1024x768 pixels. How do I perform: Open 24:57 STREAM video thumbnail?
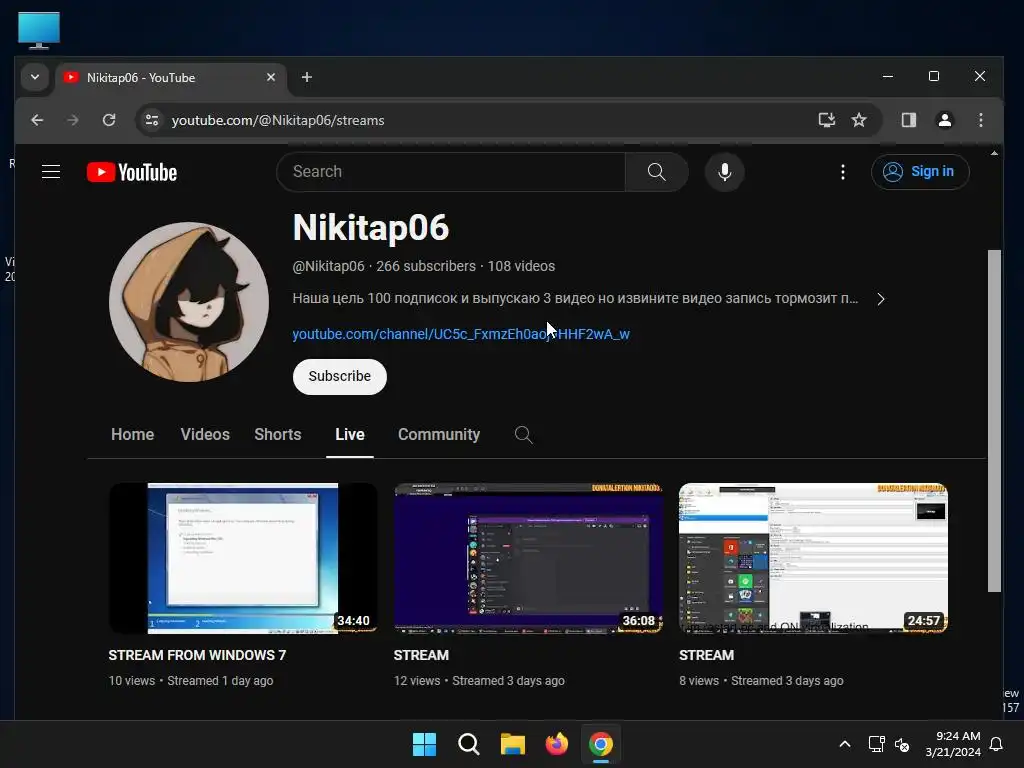point(813,558)
